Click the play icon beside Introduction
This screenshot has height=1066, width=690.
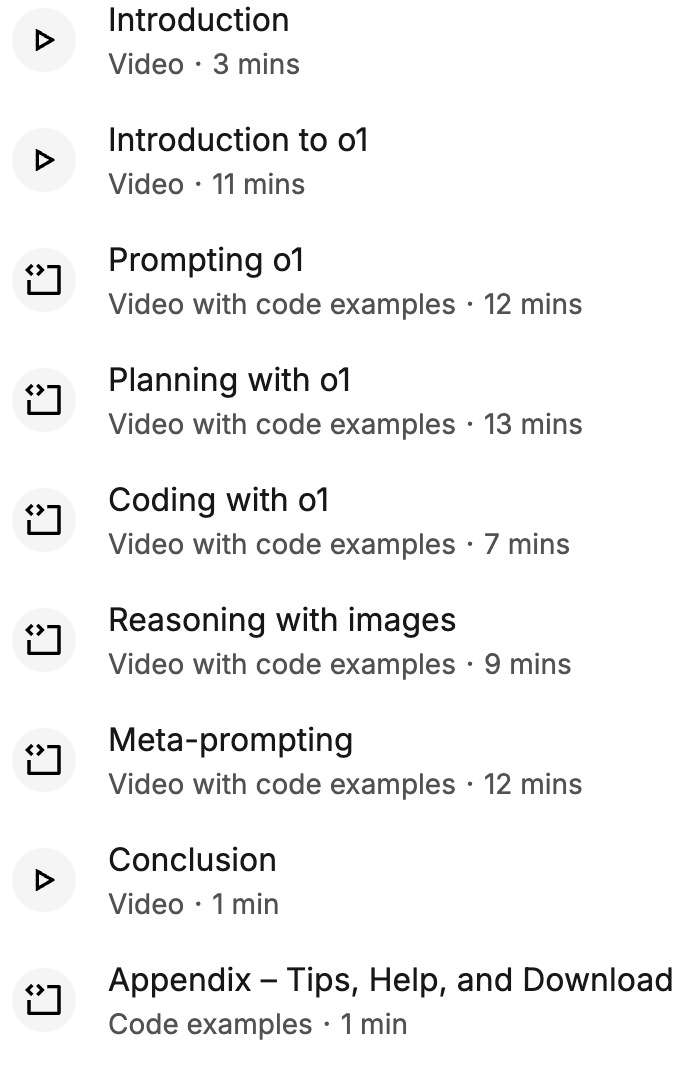point(44,40)
